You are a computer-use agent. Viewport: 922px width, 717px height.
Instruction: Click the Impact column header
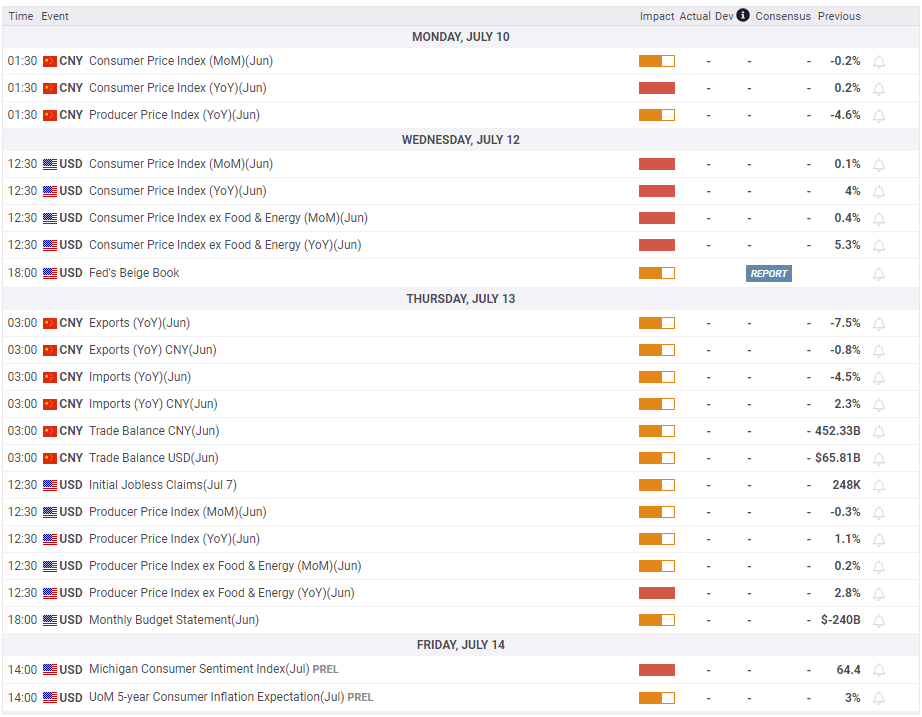tap(657, 16)
